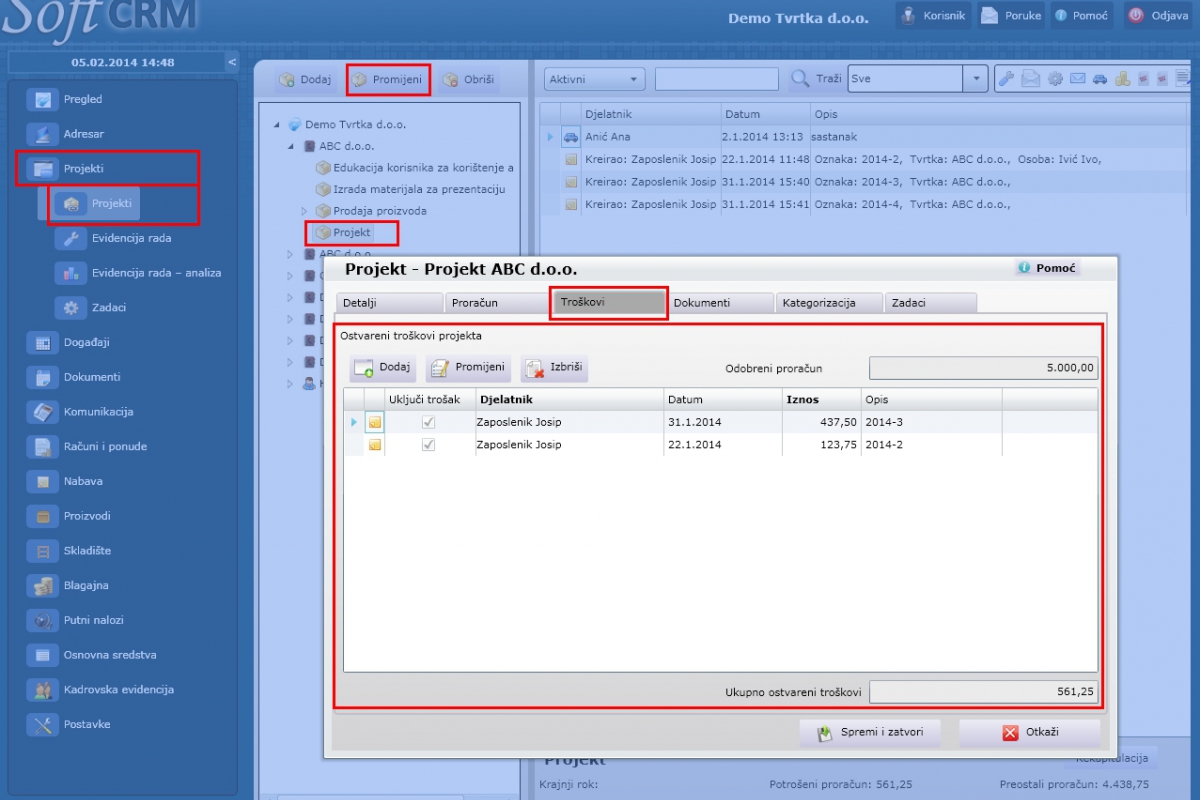Image resolution: width=1200 pixels, height=800 pixels.
Task: Open the Sve filter combo box arrow
Action: pos(976,79)
